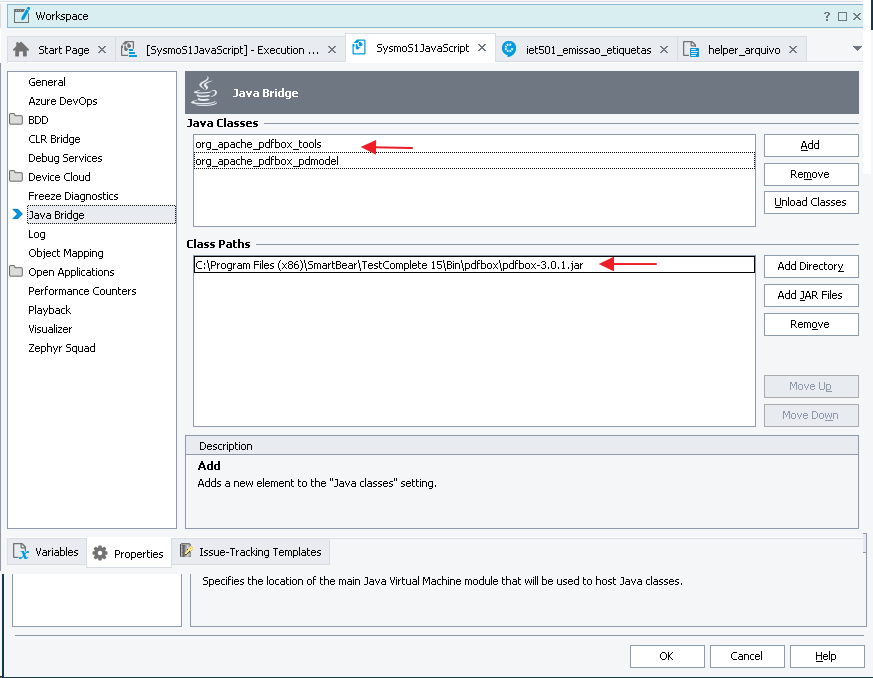This screenshot has width=873, height=678.
Task: Click the Issue-Tracking Templates icon
Action: coord(186,551)
